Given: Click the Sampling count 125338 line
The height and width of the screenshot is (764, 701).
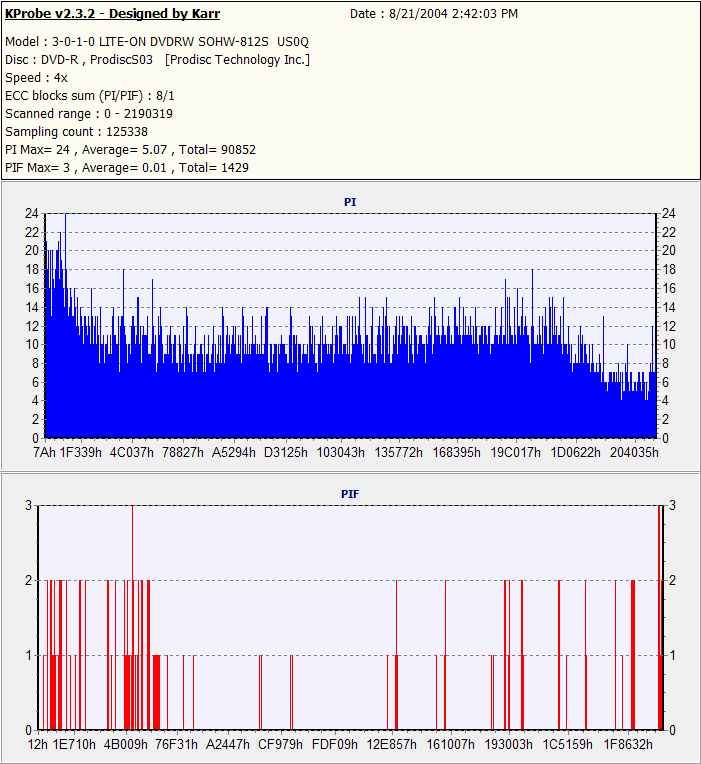Looking at the screenshot, I should 76,132.
